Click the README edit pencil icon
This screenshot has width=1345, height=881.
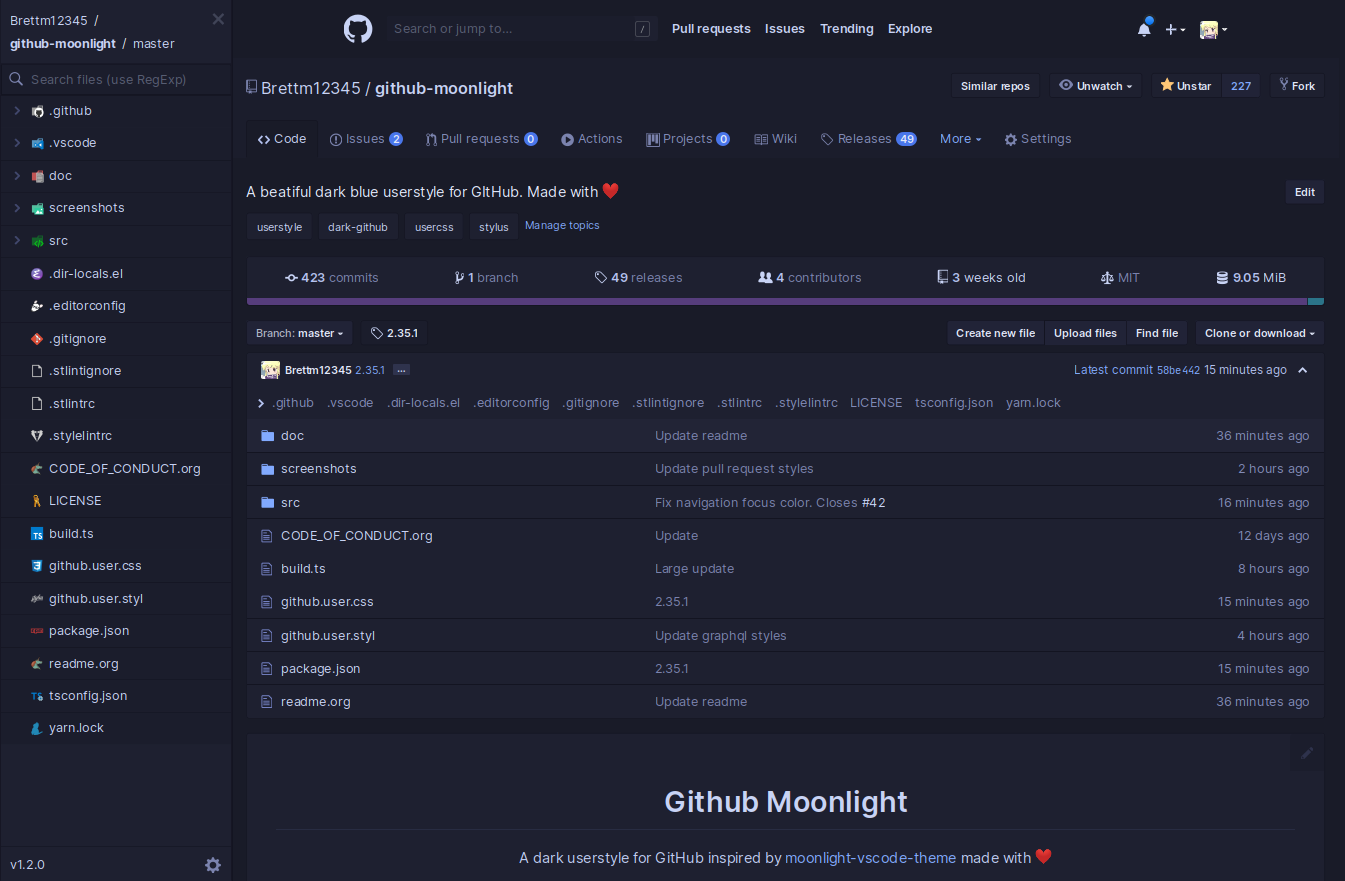[1307, 753]
